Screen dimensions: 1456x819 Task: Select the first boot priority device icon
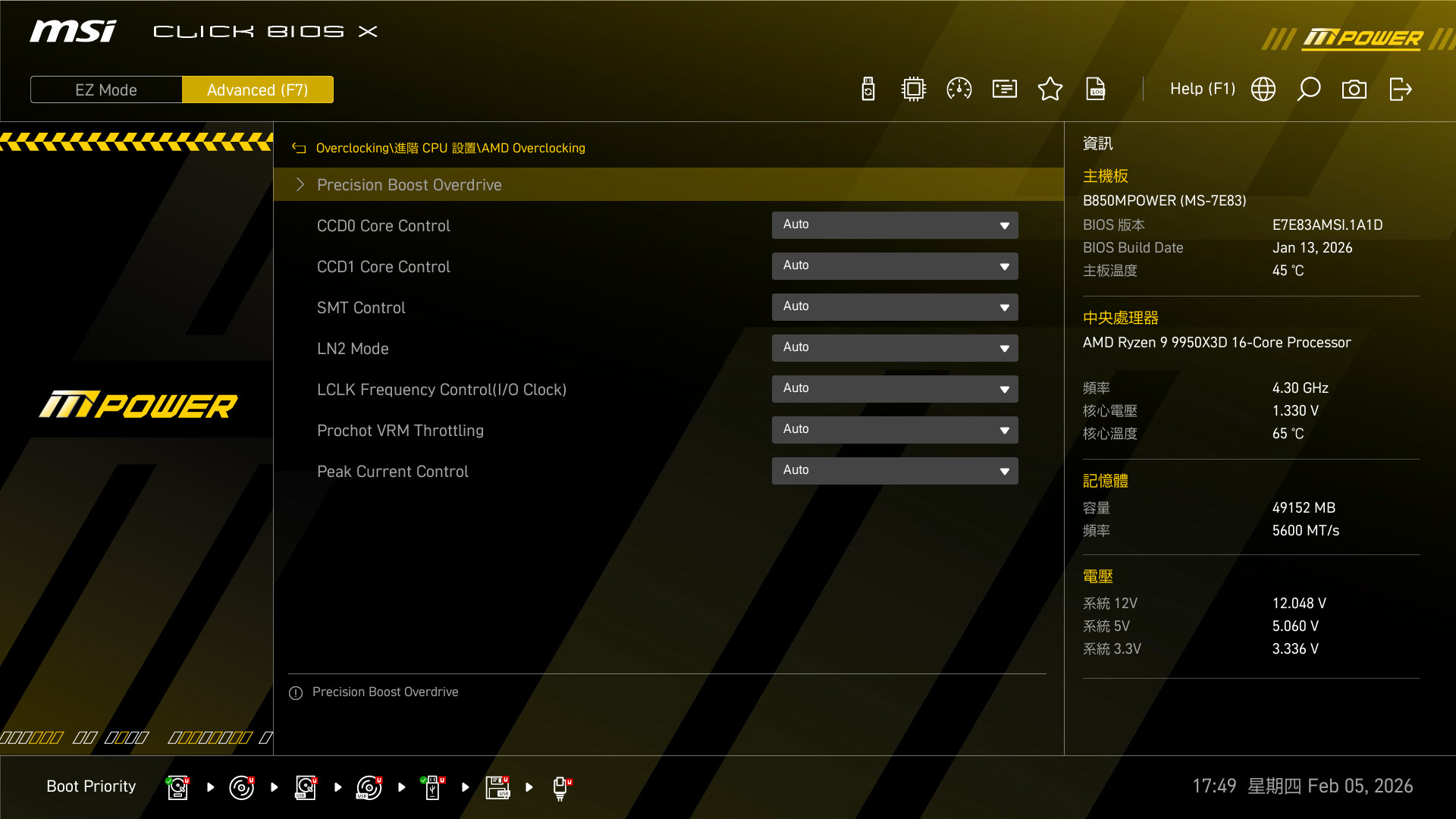point(177,787)
